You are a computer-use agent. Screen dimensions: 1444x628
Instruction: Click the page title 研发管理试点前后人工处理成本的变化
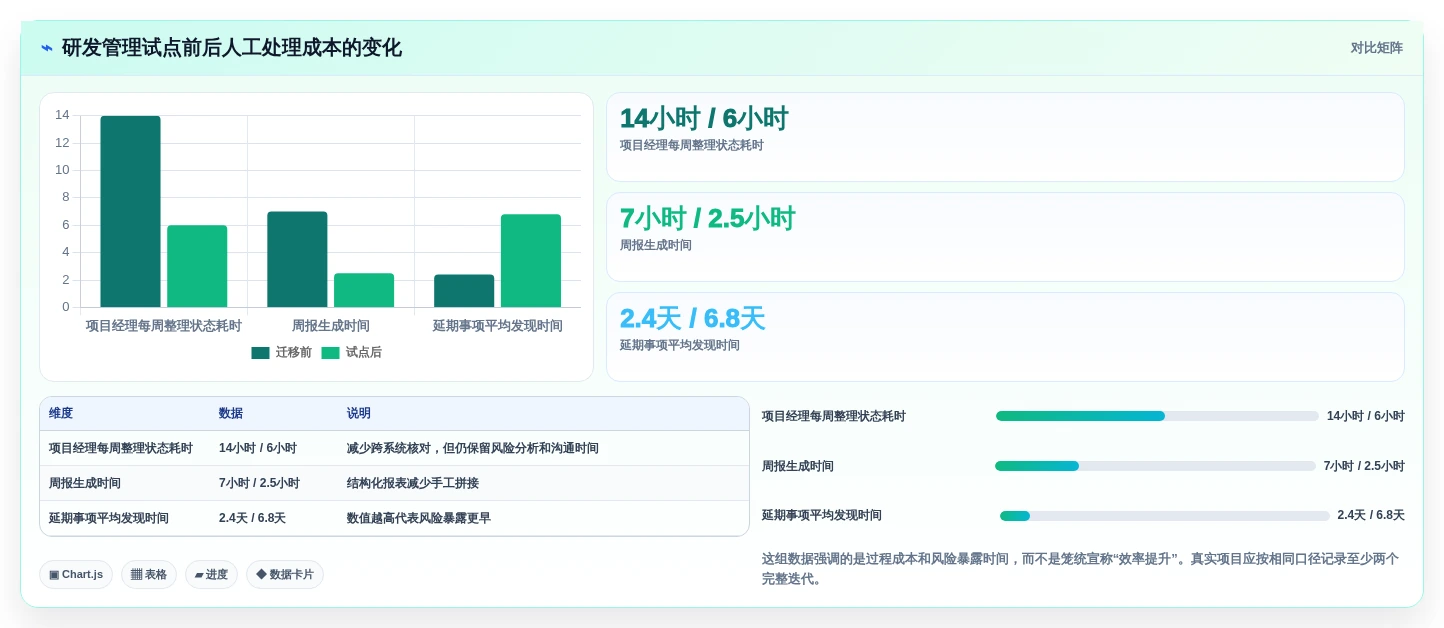coord(232,48)
